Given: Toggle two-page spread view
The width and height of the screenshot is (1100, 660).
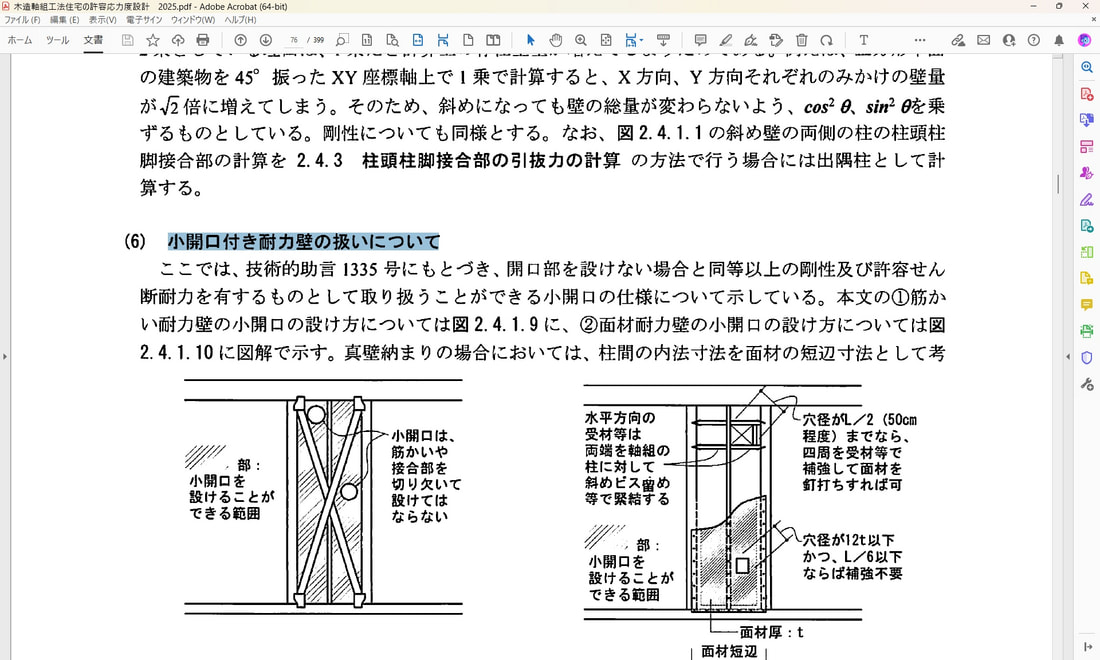Looking at the screenshot, I should [494, 40].
